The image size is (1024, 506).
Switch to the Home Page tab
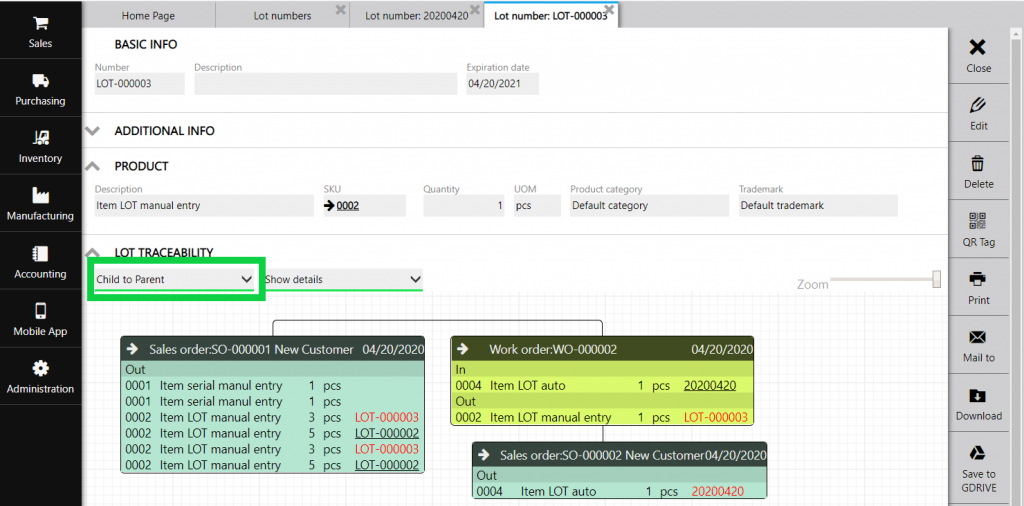pos(148,16)
